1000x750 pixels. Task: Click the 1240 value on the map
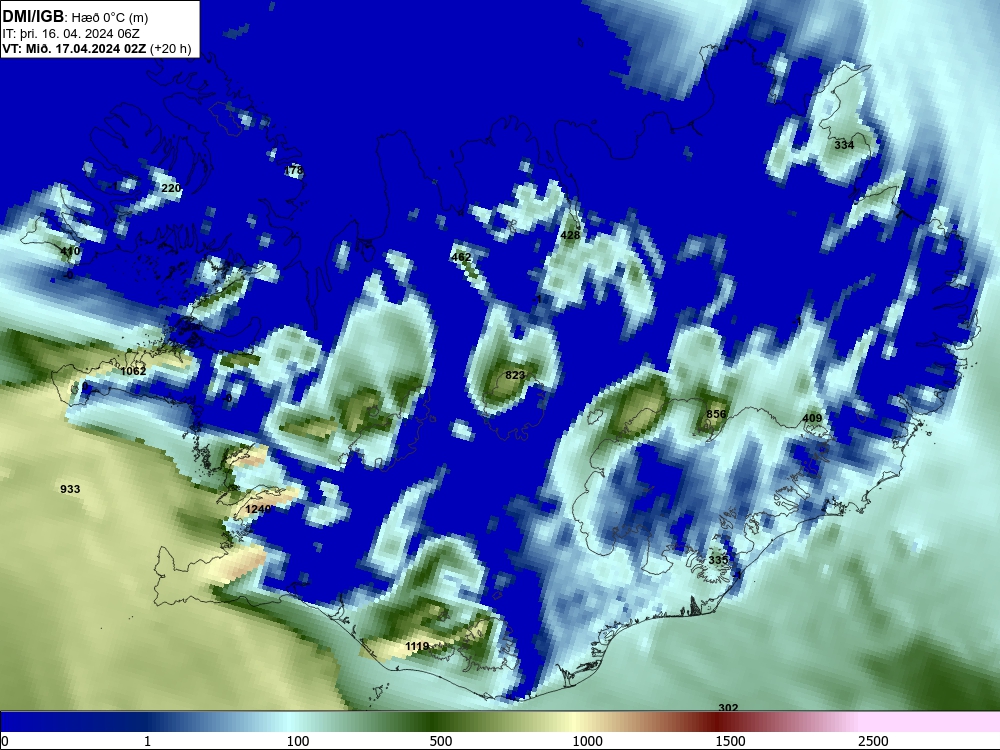click(258, 508)
